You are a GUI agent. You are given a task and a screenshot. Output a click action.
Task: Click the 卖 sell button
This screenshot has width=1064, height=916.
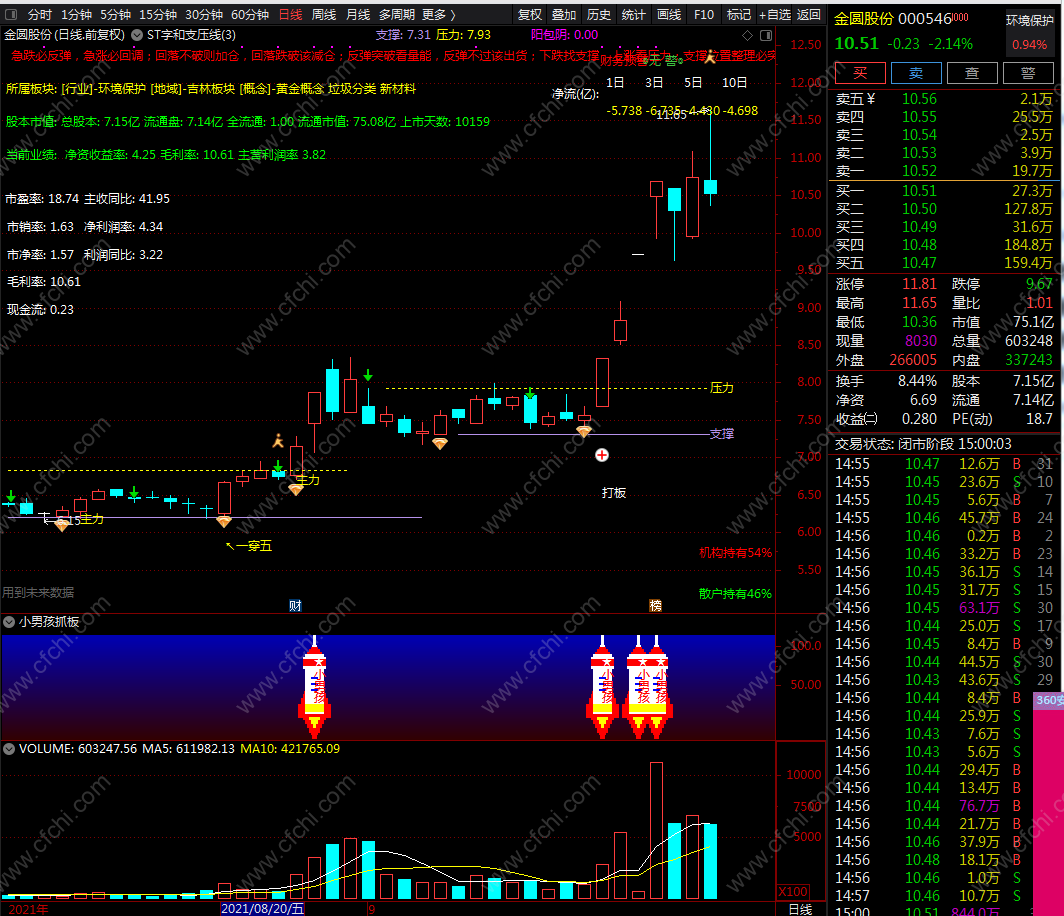click(916, 73)
